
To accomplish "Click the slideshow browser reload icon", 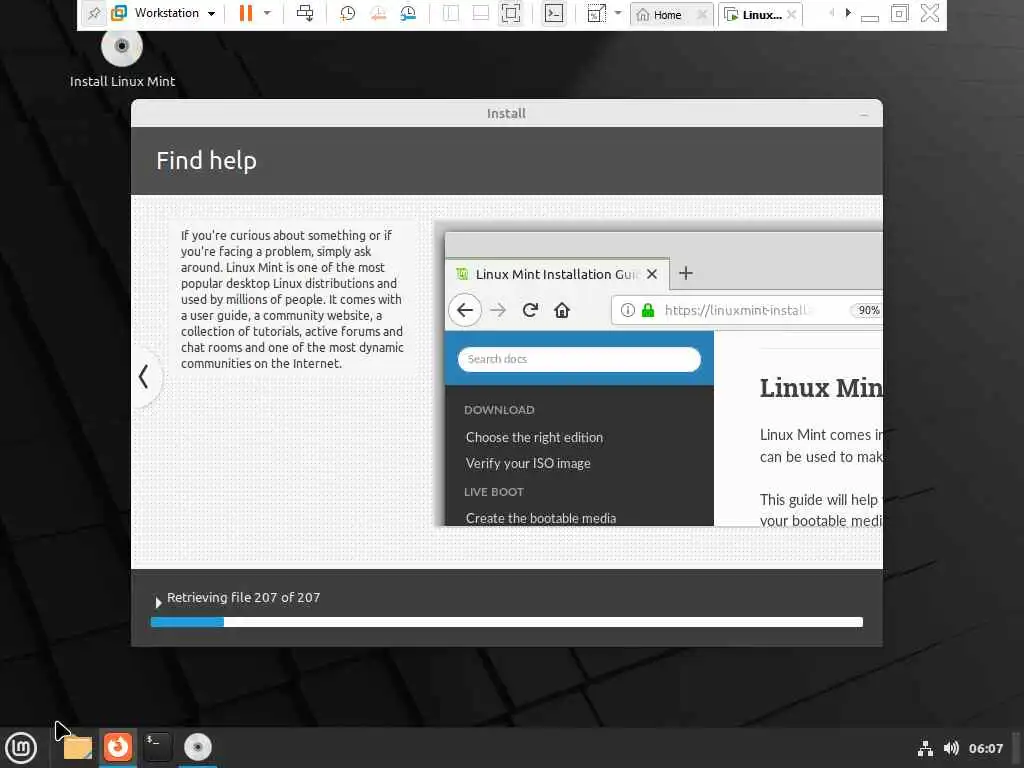I will 530,310.
